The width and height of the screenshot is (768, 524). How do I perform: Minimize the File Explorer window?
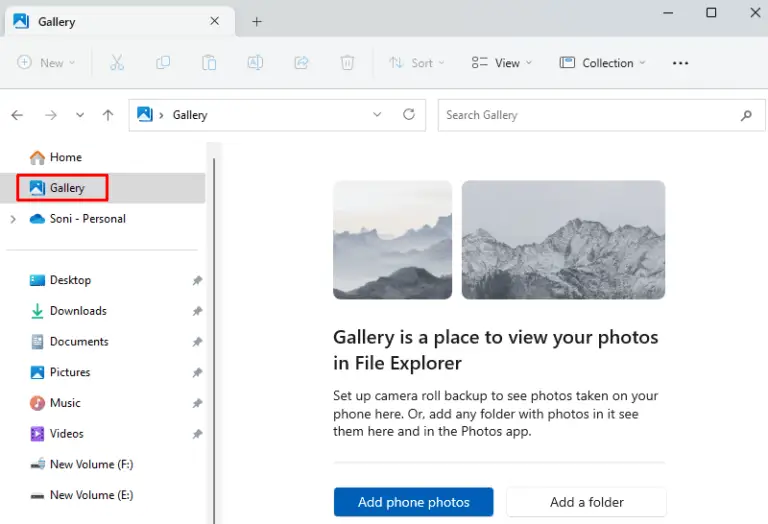668,13
